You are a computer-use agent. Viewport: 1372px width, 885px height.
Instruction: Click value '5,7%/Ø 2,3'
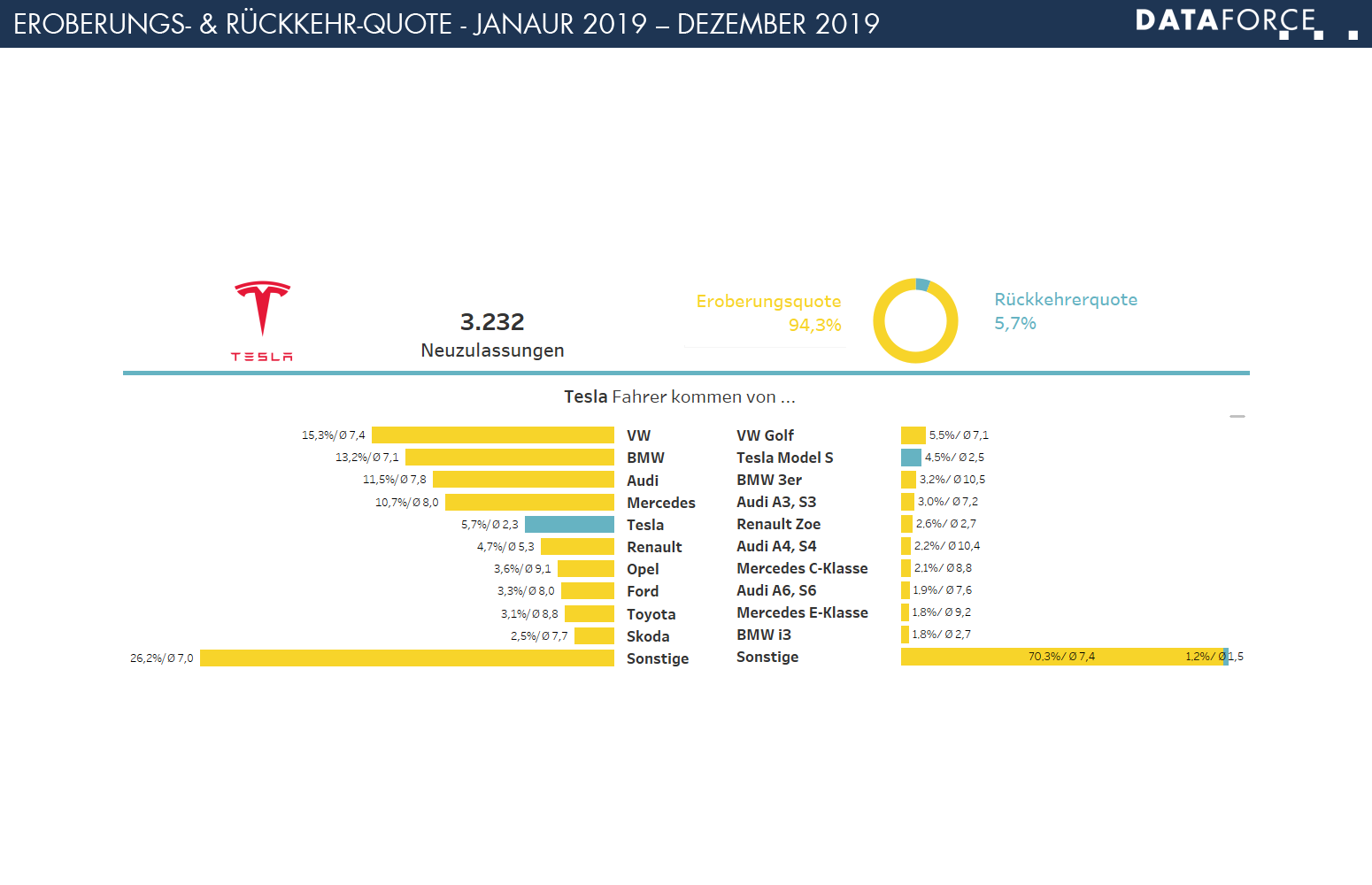click(x=489, y=525)
